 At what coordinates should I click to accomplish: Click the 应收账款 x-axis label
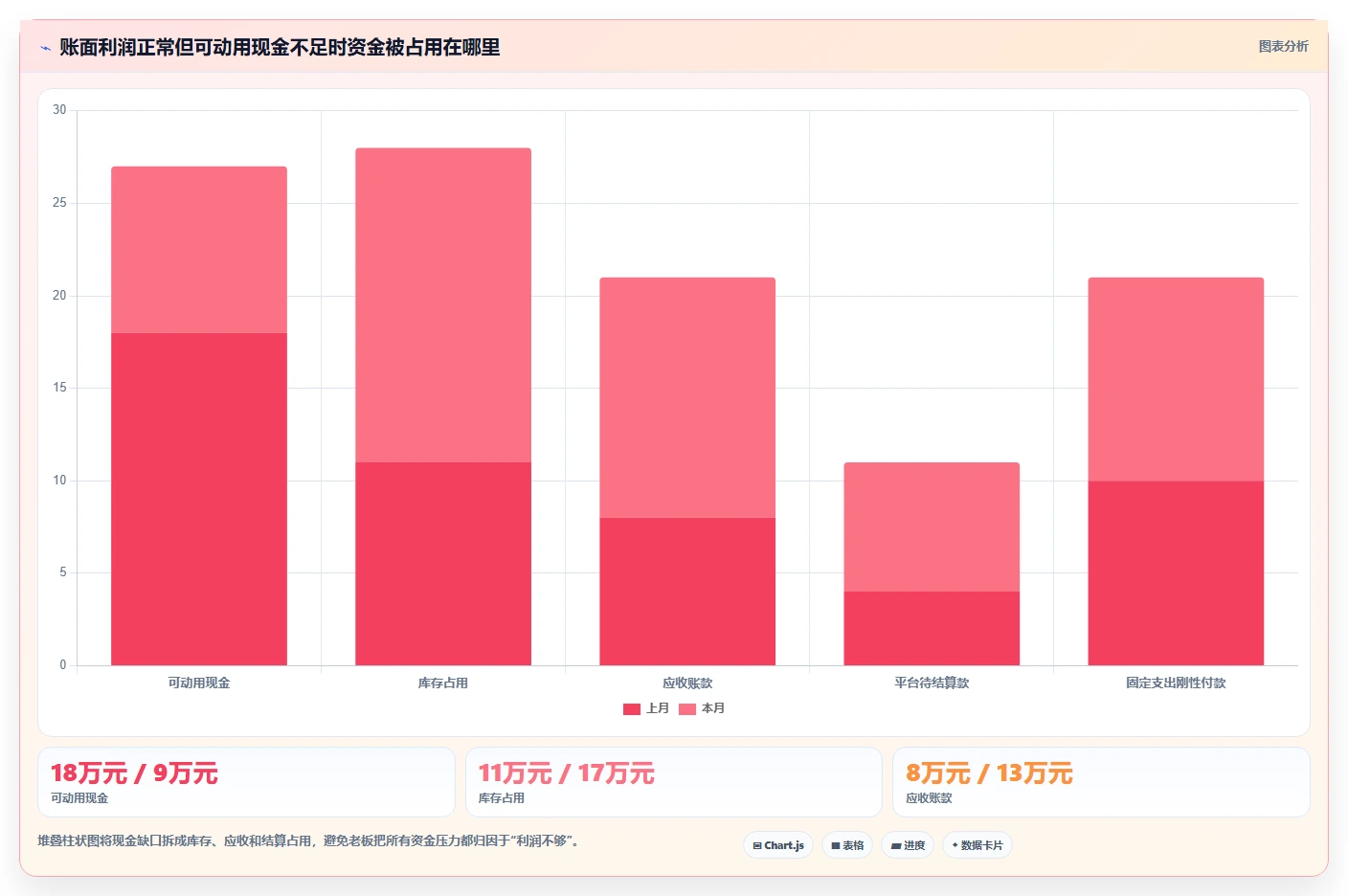click(x=687, y=683)
